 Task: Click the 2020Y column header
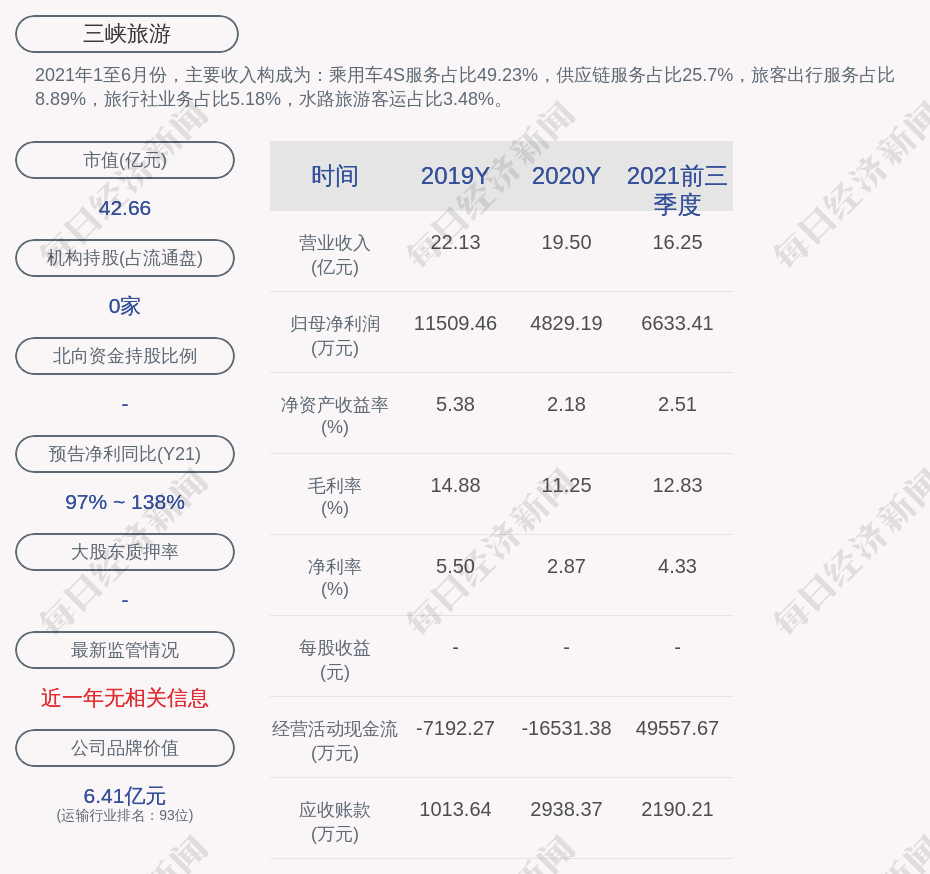[566, 176]
